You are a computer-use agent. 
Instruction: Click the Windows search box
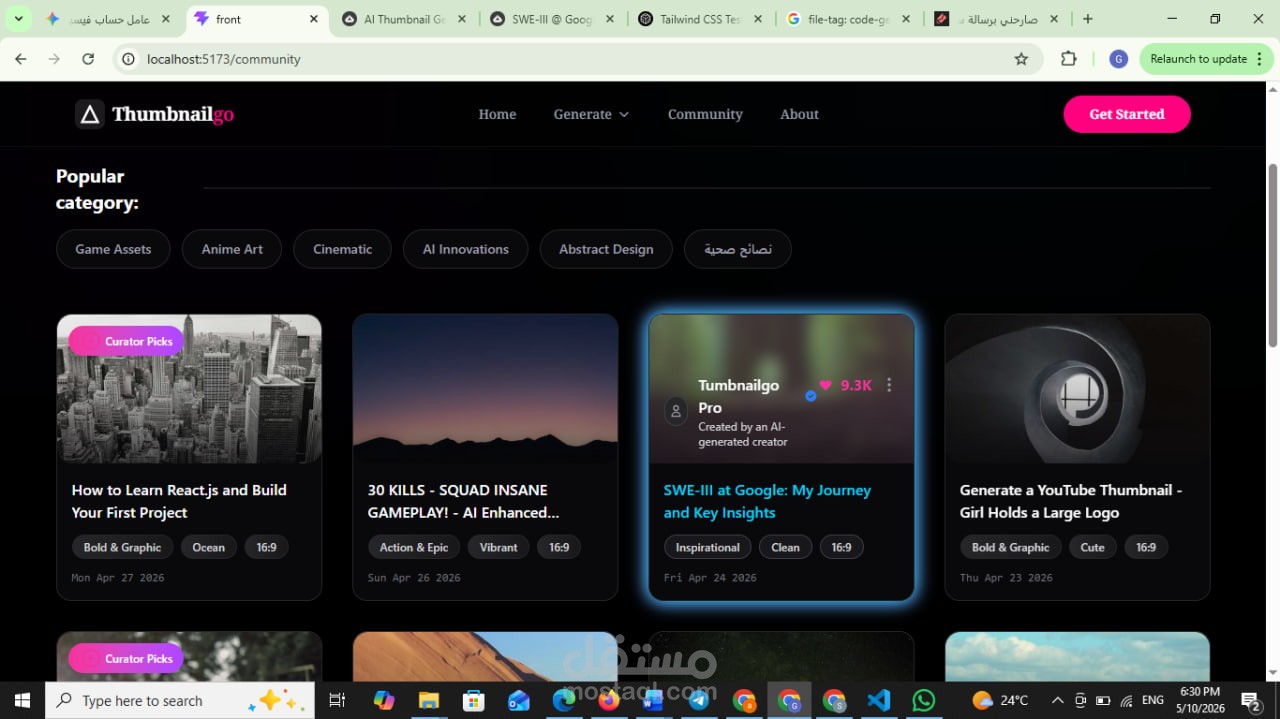pos(180,700)
